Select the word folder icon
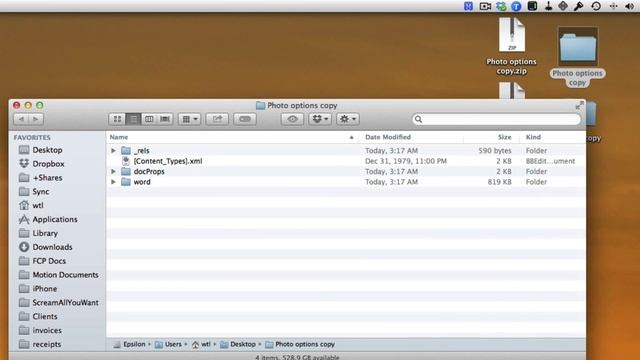 coord(126,182)
